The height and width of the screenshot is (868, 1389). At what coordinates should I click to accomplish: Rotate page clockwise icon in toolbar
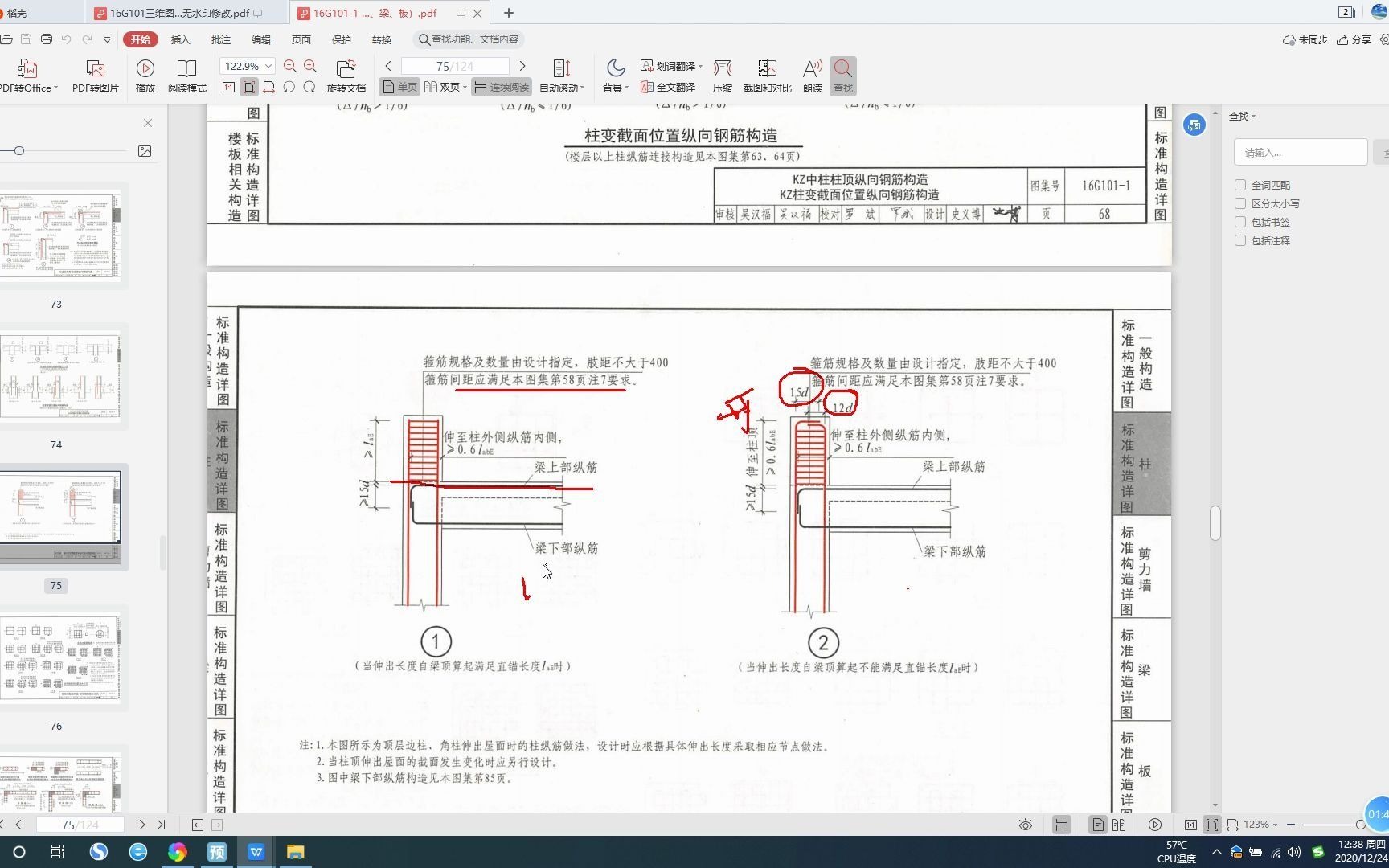pos(309,87)
